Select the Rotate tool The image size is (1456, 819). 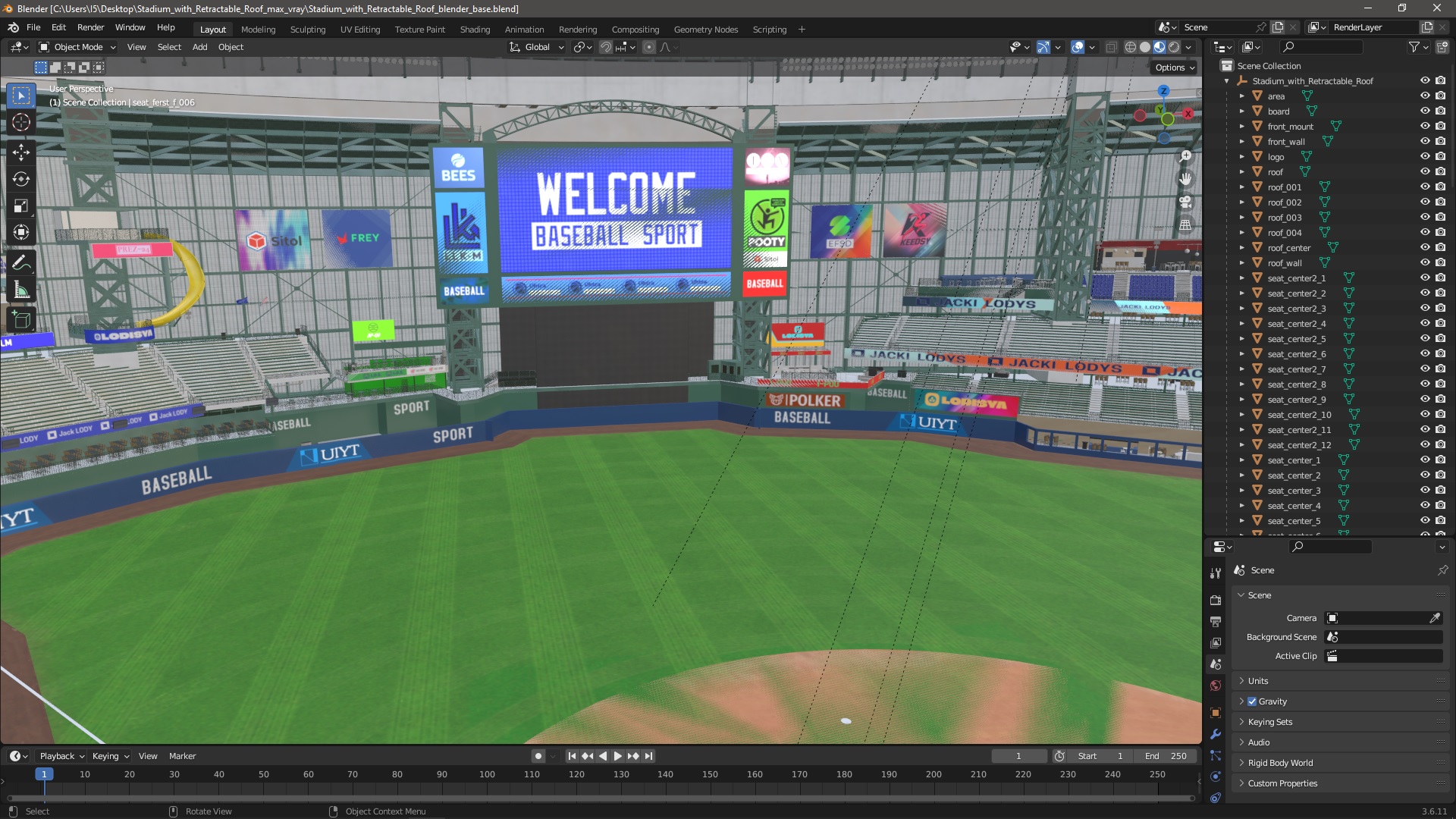tap(21, 179)
